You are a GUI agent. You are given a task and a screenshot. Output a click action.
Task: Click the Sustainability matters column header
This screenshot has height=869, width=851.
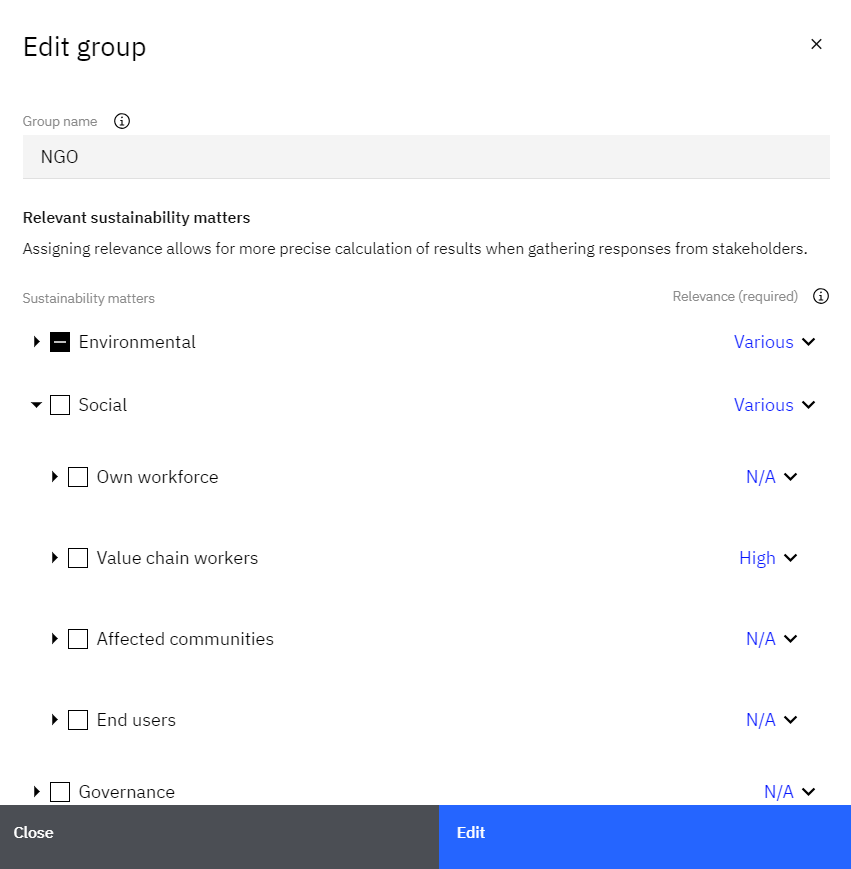click(89, 299)
